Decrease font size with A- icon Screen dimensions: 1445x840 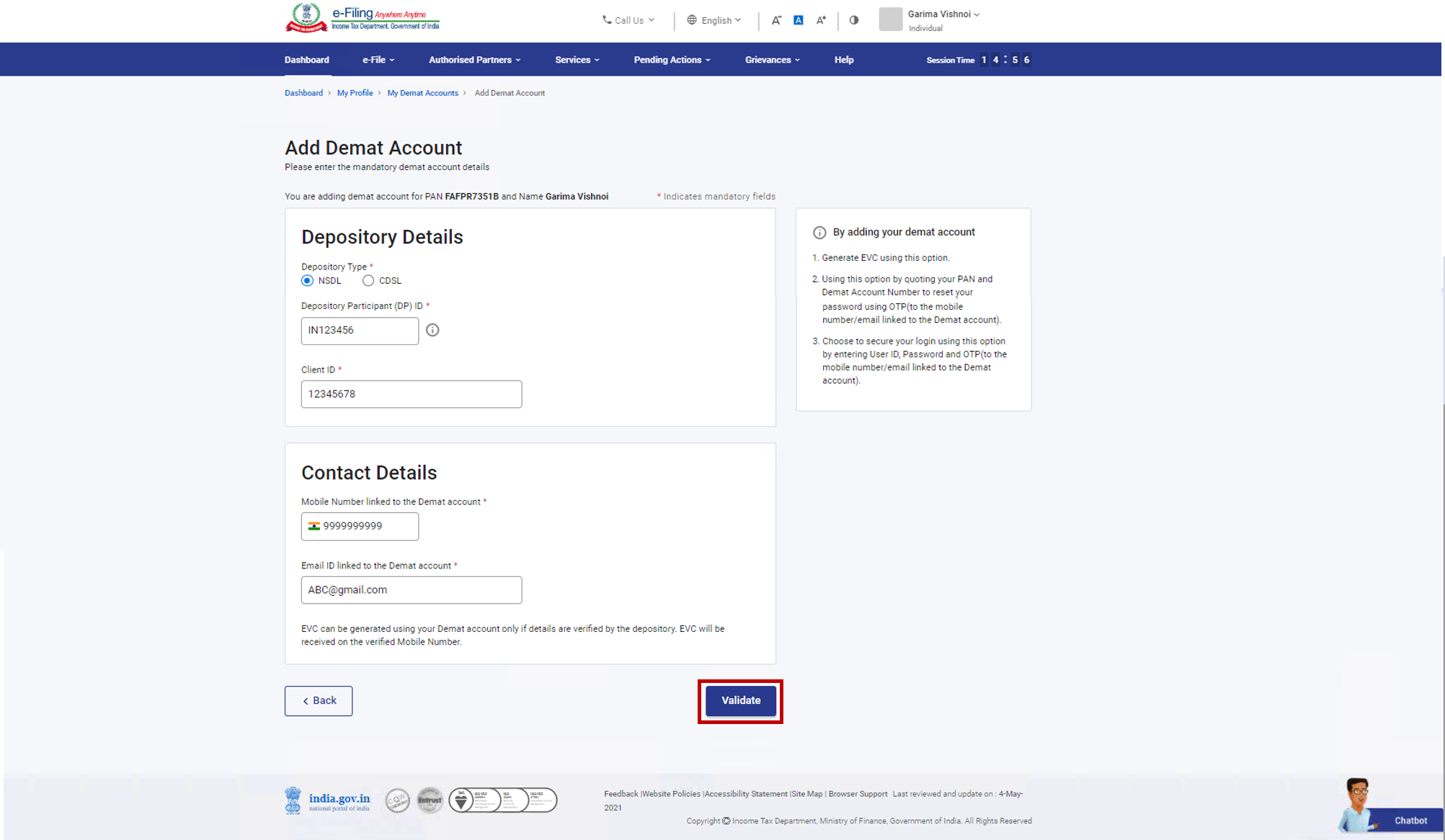(776, 20)
